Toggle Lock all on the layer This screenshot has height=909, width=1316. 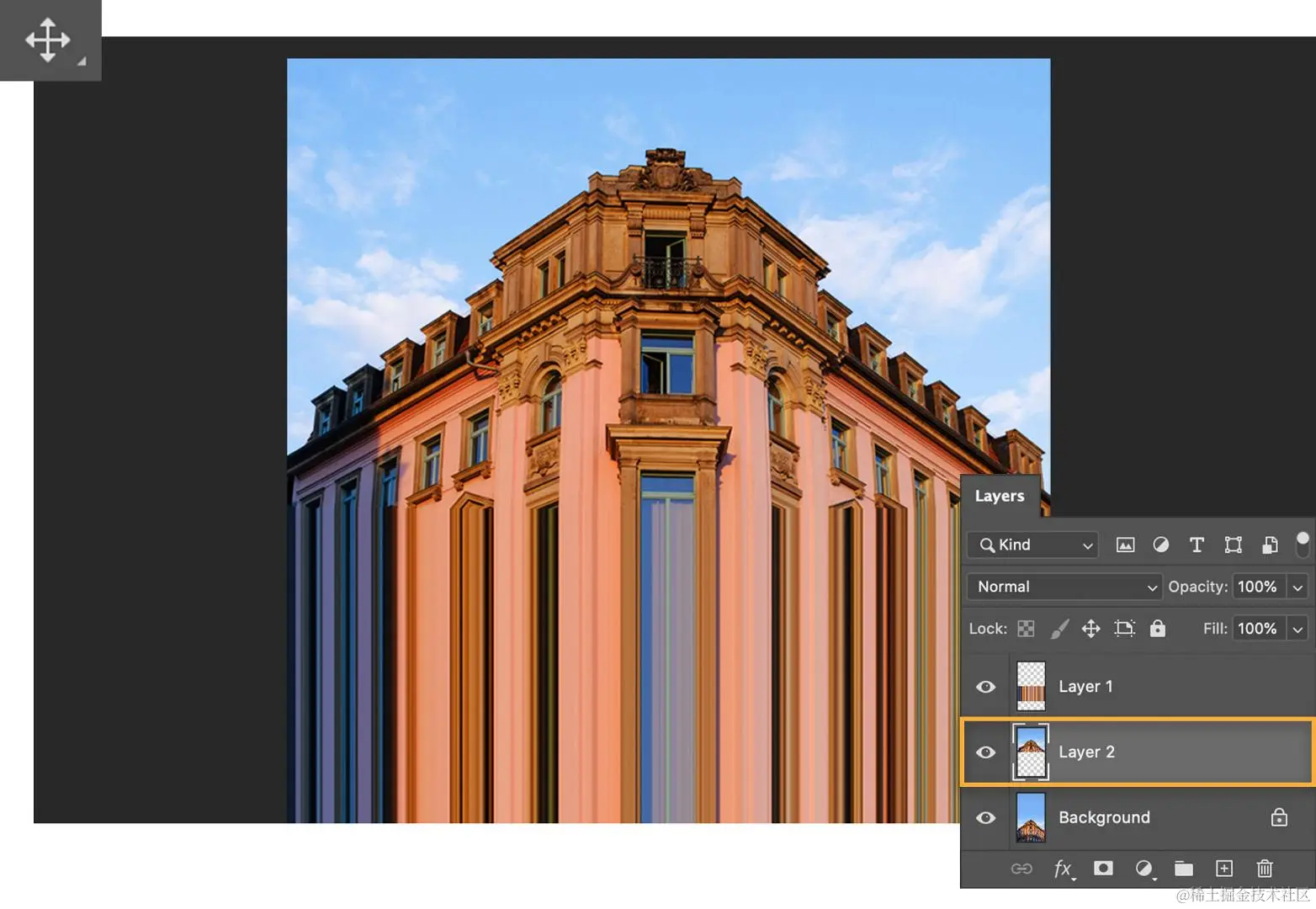[1158, 629]
